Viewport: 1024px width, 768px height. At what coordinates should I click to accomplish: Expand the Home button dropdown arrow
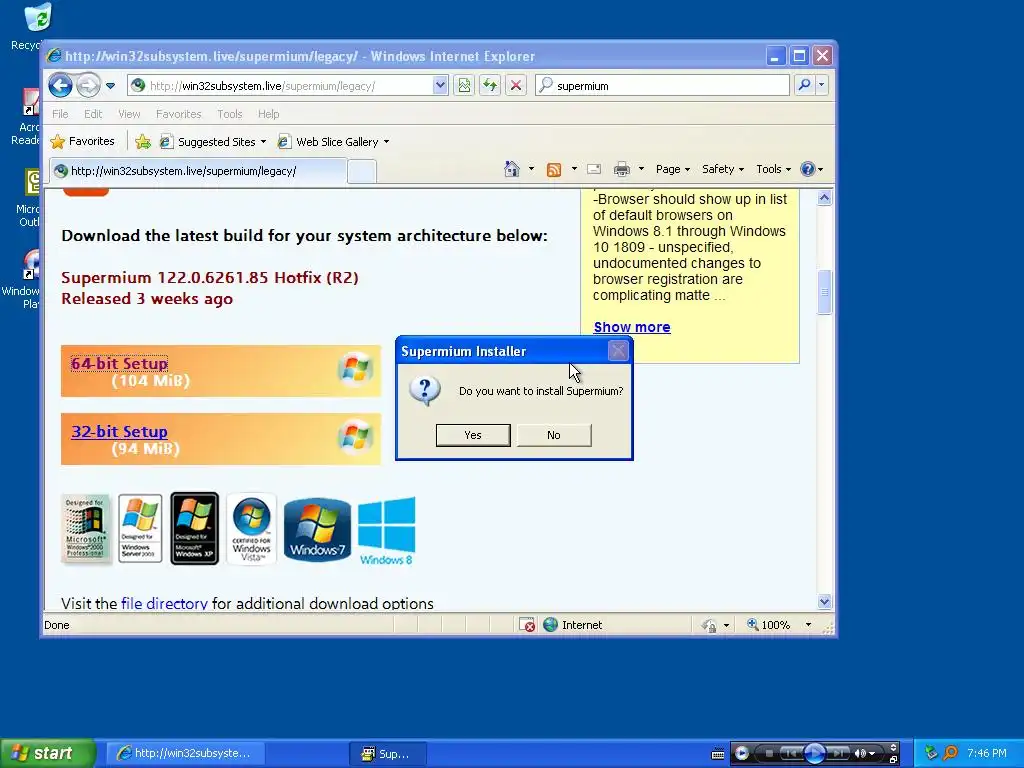tap(531, 169)
